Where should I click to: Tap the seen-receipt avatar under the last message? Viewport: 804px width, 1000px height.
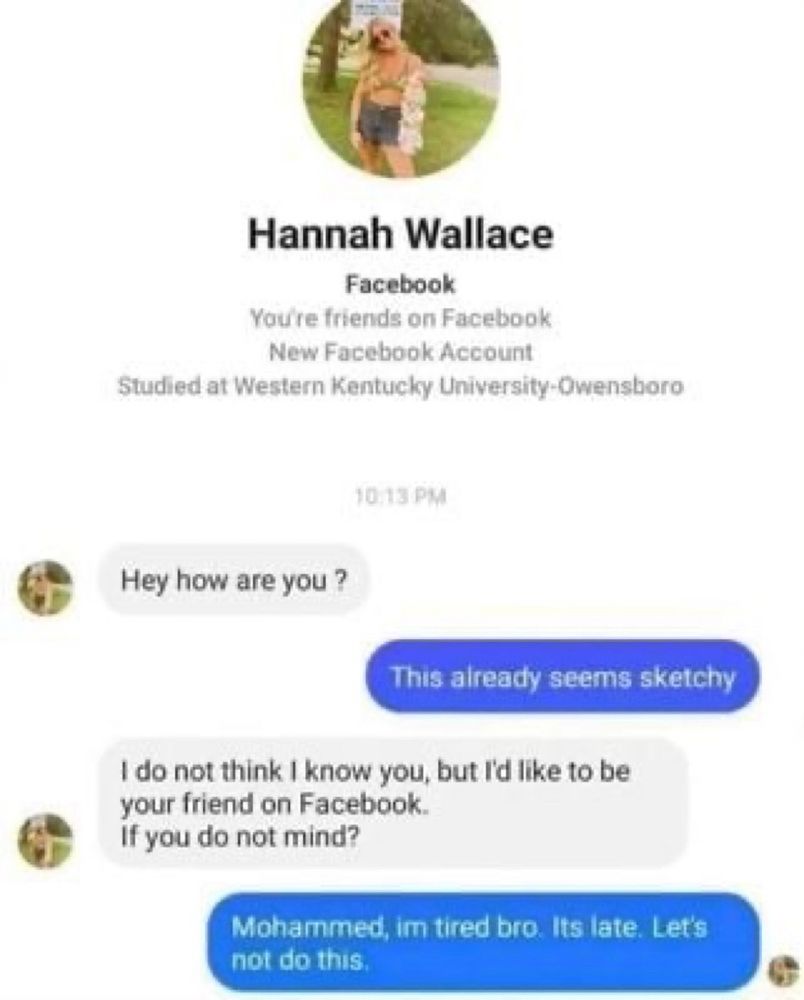click(x=784, y=972)
